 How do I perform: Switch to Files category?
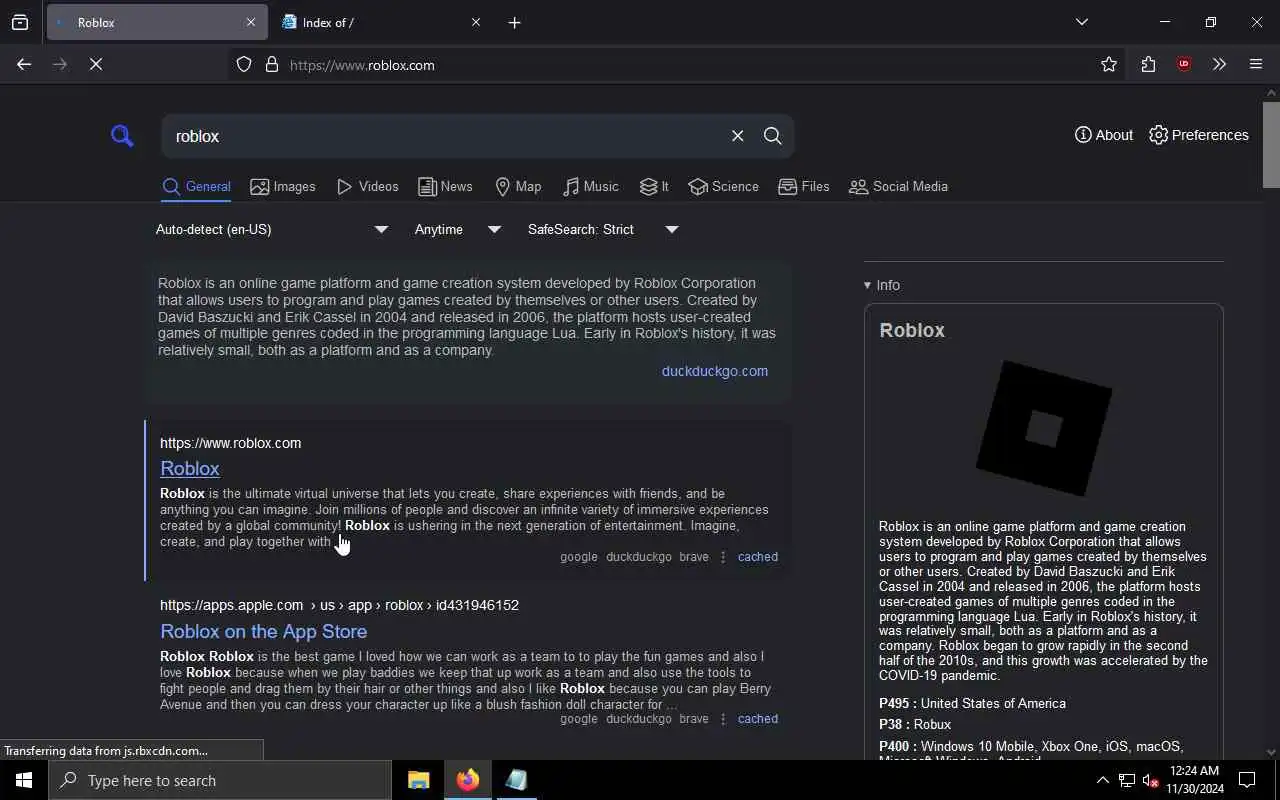[x=804, y=187]
